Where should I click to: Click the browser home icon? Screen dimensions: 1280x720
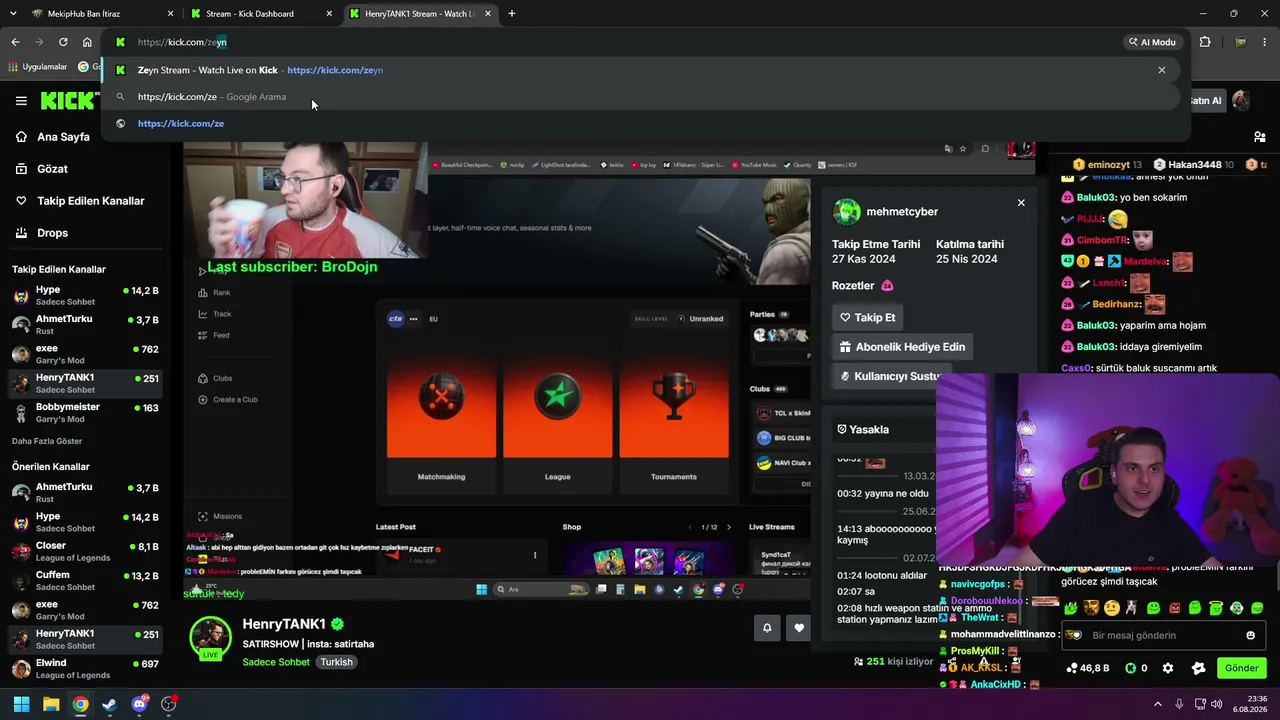click(87, 42)
